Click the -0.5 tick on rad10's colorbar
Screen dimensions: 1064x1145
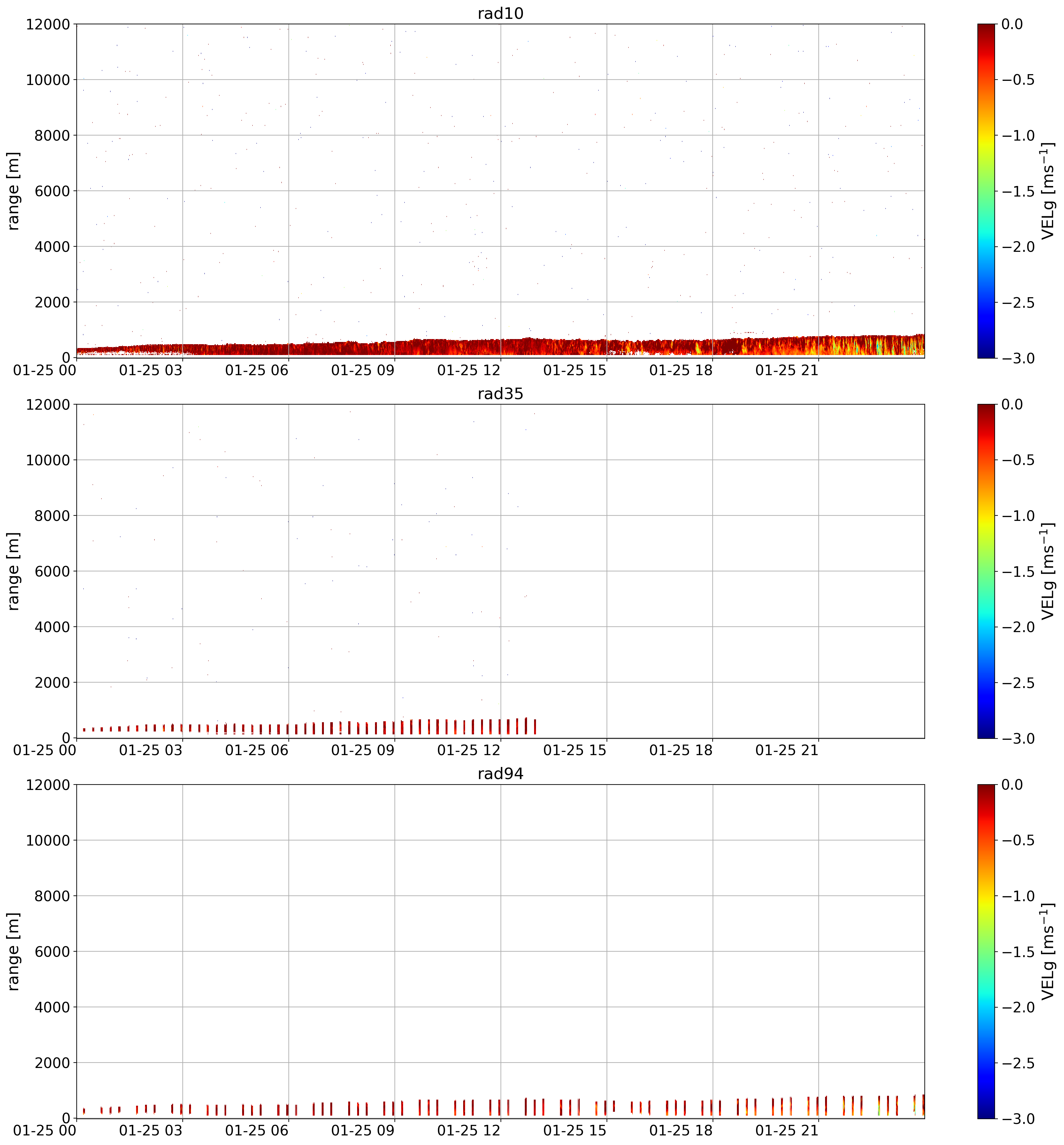click(1018, 80)
